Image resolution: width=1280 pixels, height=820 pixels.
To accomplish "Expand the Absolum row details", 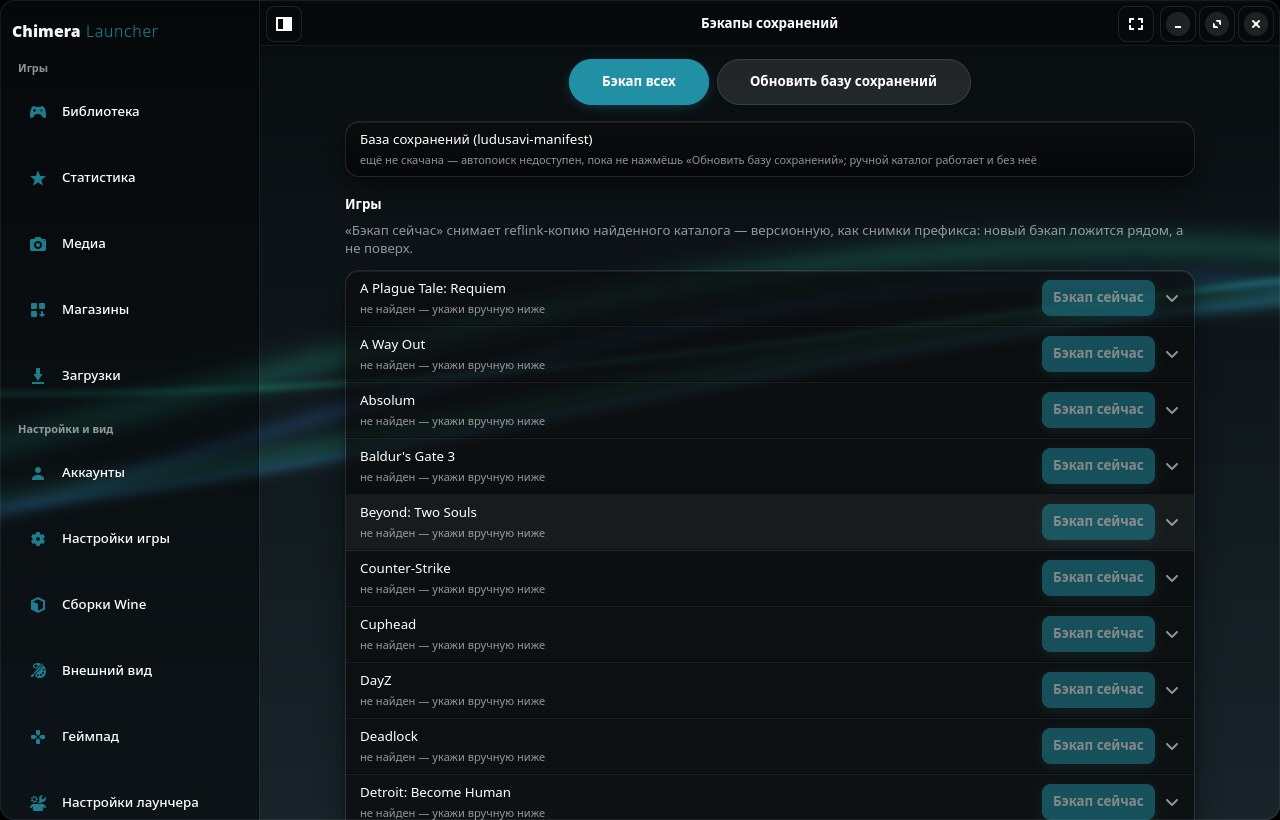I will [1172, 410].
